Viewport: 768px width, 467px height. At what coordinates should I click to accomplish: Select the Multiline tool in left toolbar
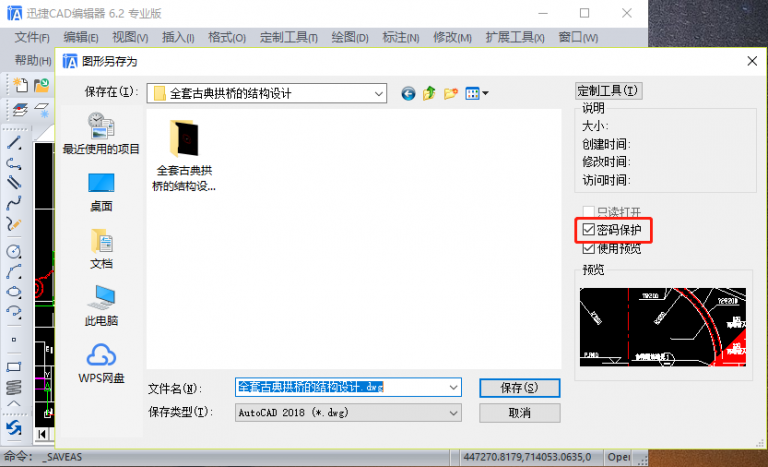click(x=14, y=183)
